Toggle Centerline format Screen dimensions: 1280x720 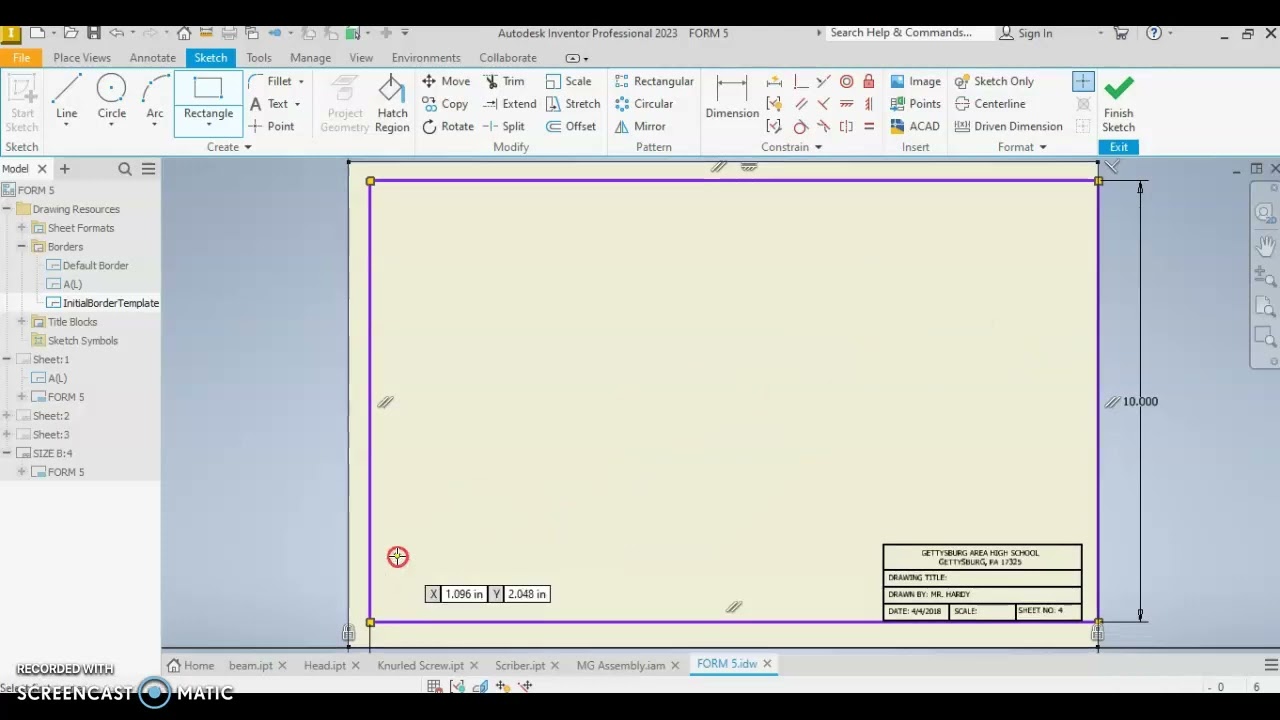tap(990, 104)
